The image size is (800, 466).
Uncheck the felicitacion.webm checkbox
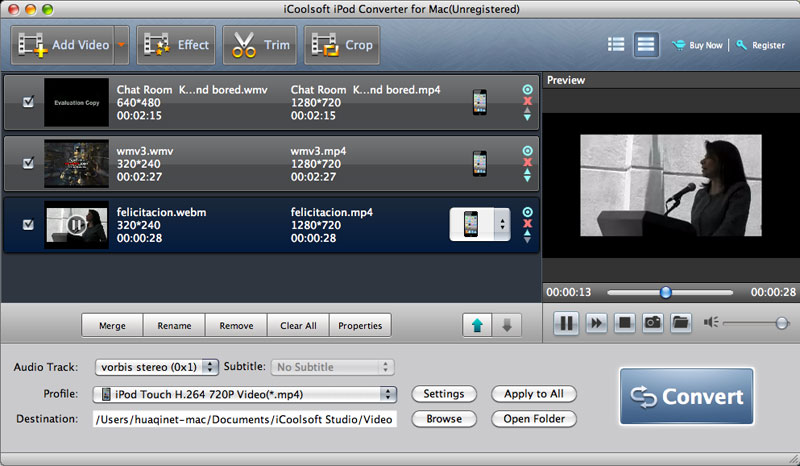(28, 224)
